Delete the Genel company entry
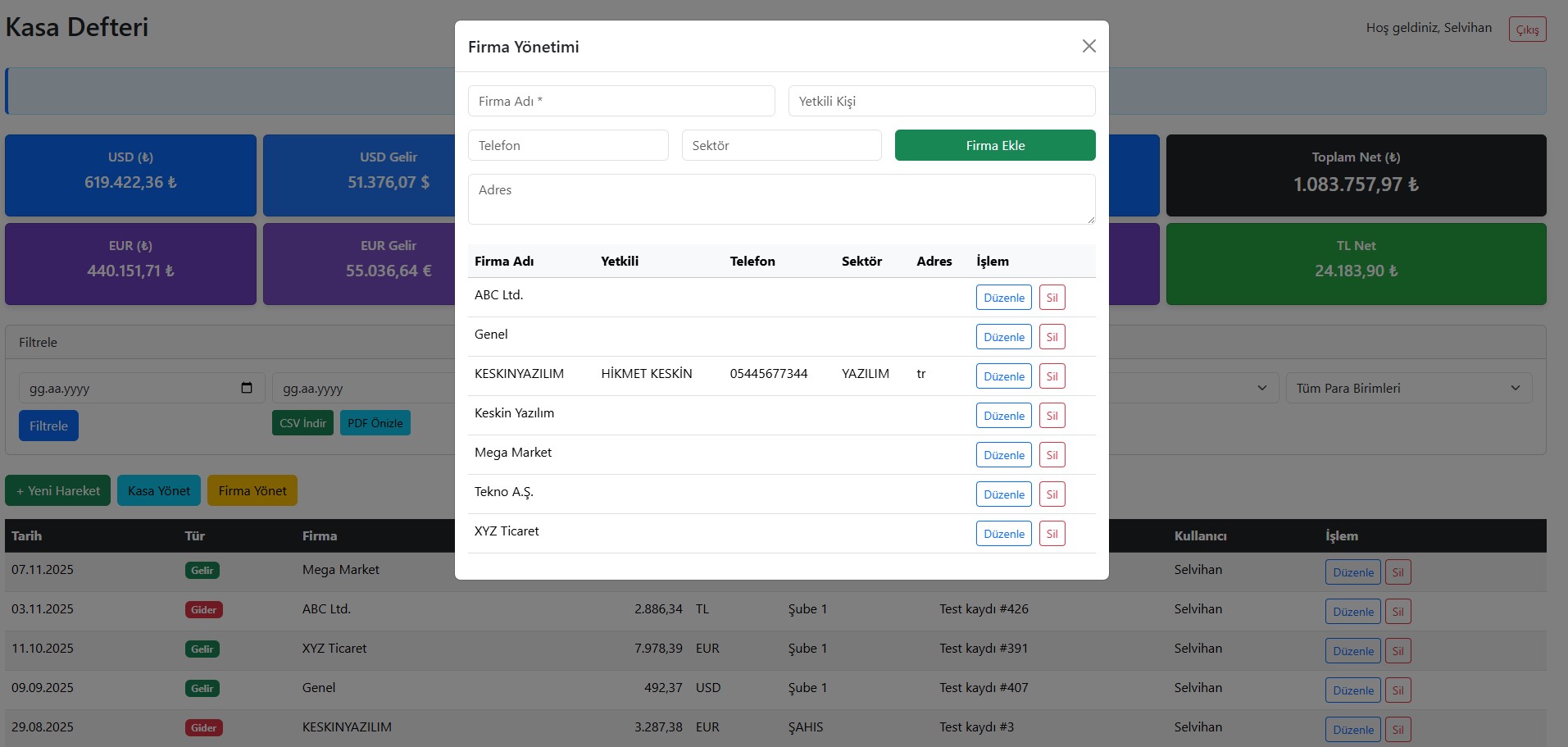The height and width of the screenshot is (747, 1568). click(1052, 337)
